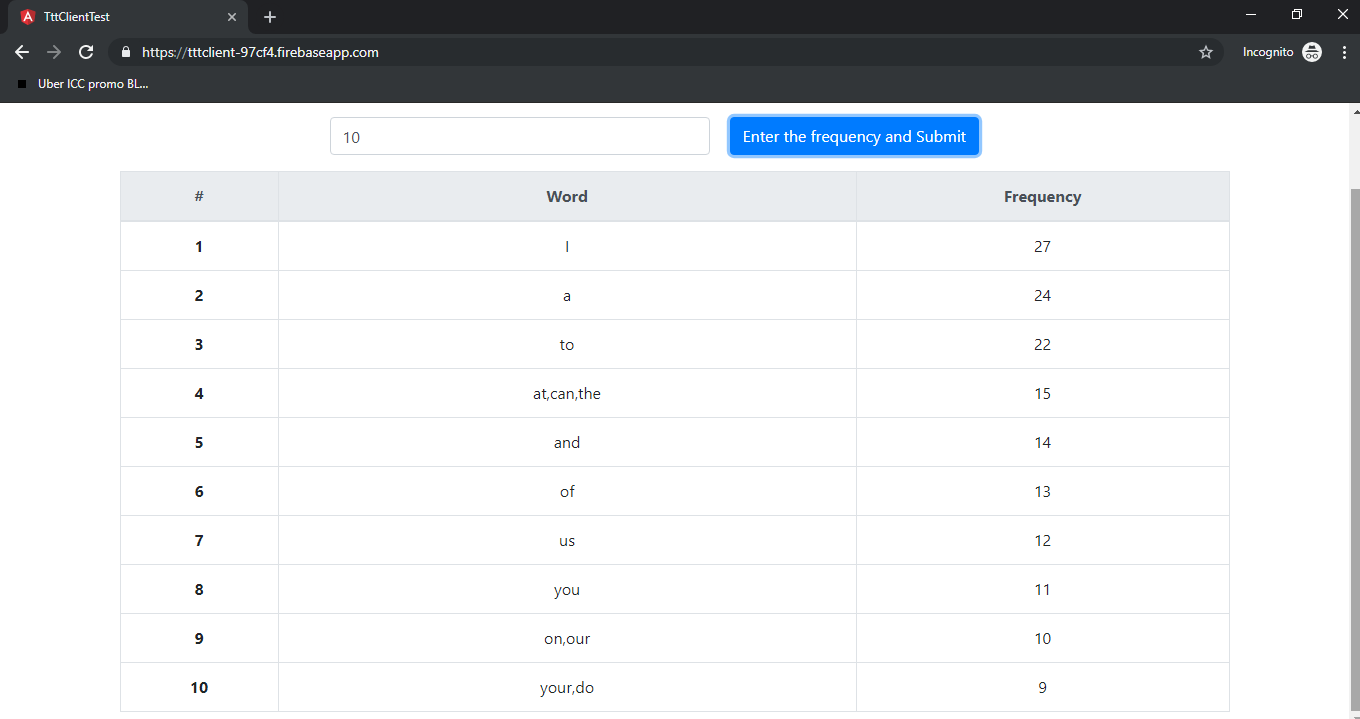Select the word 'you' cell
Screen dimensions: 1360x719
click(x=567, y=589)
